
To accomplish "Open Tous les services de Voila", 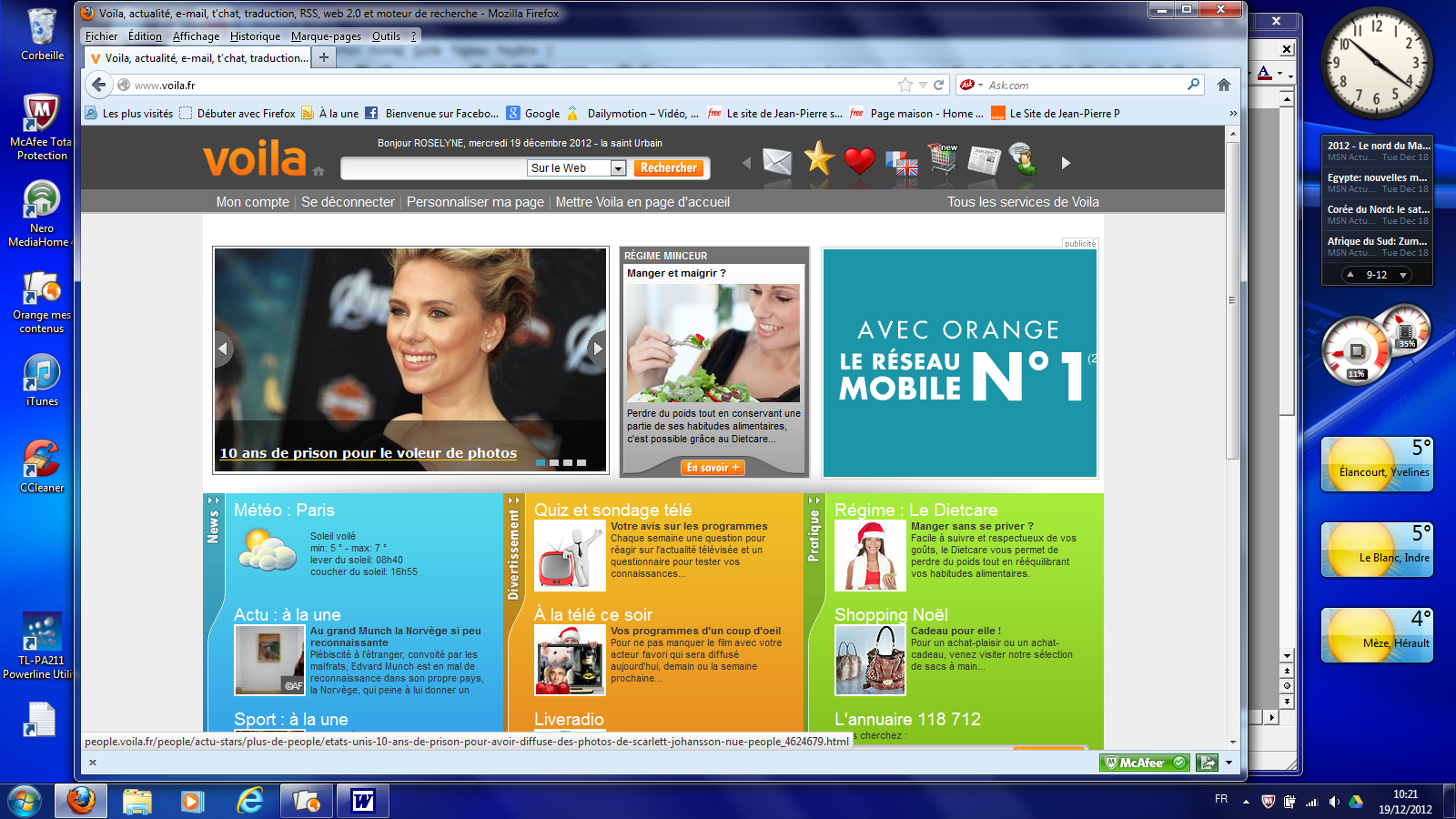I will pos(1023,202).
